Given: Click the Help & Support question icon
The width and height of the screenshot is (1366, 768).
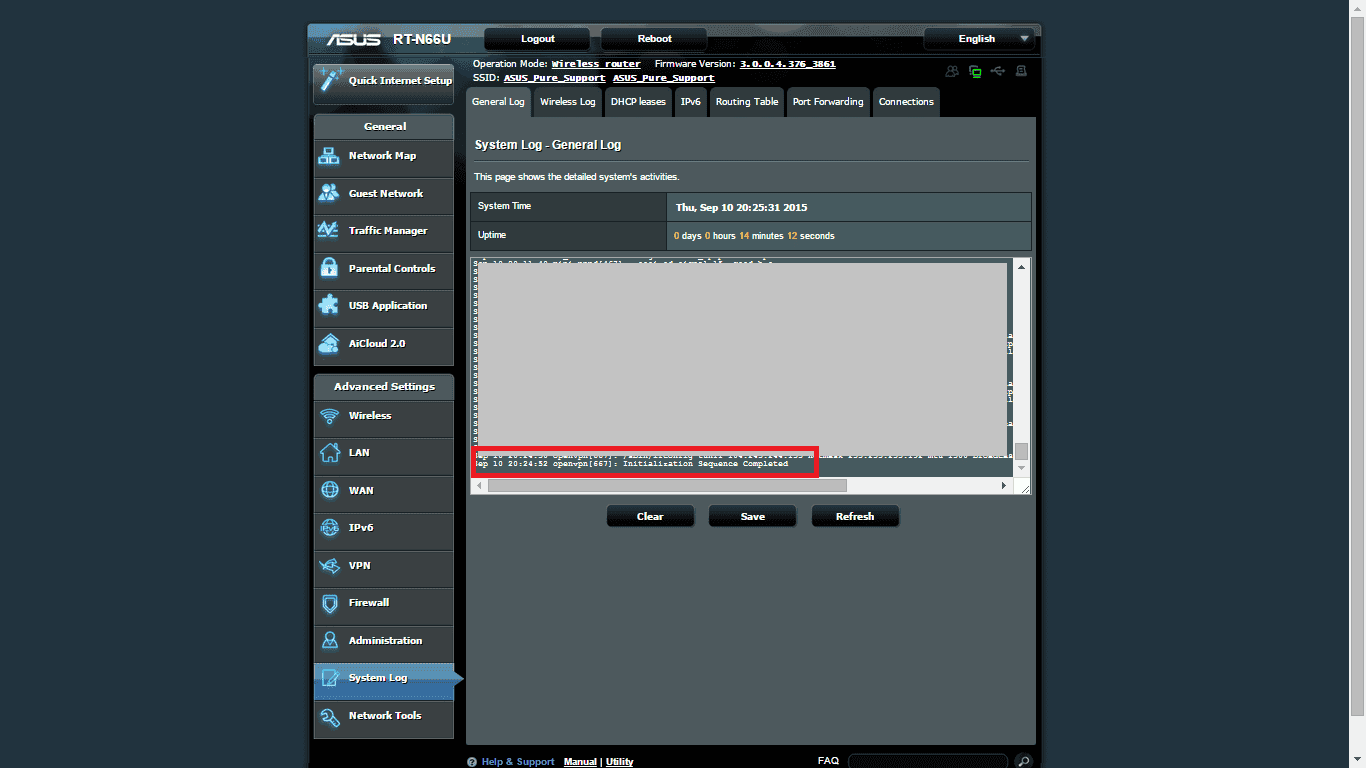Looking at the screenshot, I should (472, 762).
